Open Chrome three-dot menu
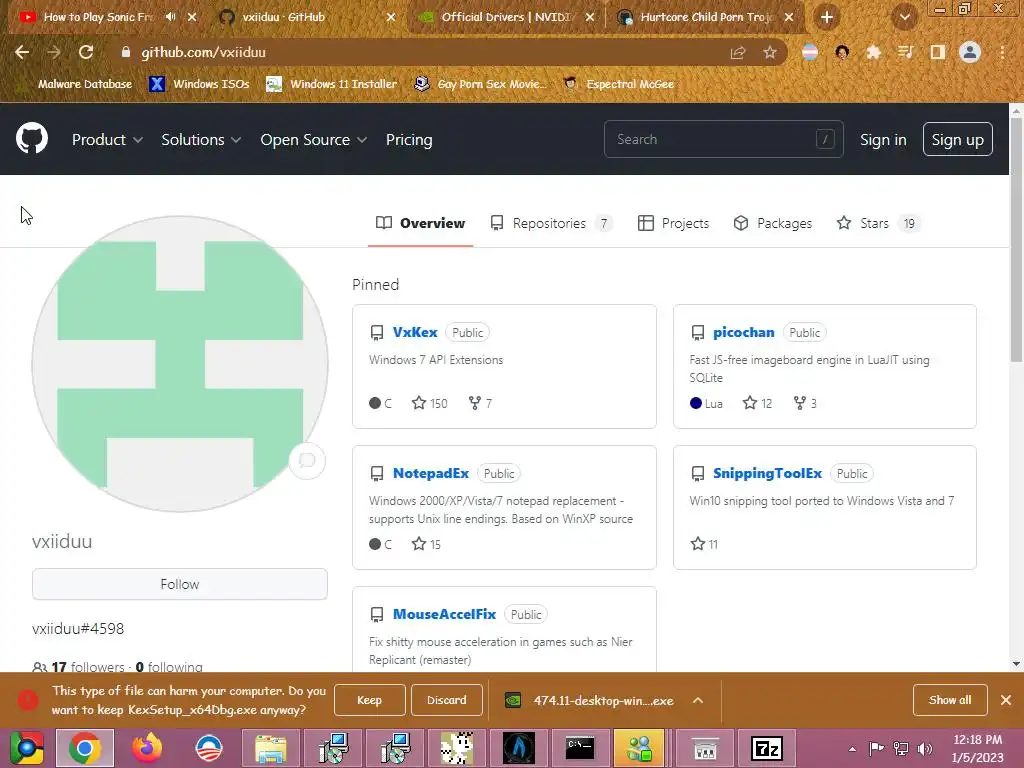Viewport: 1024px width, 768px height. [1002, 52]
